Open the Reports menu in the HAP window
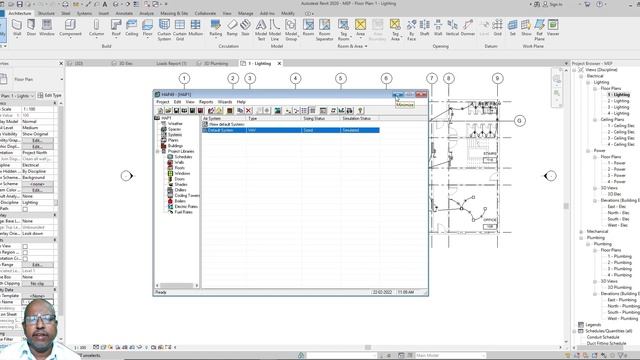This screenshot has width=640, height=360. click(x=206, y=102)
